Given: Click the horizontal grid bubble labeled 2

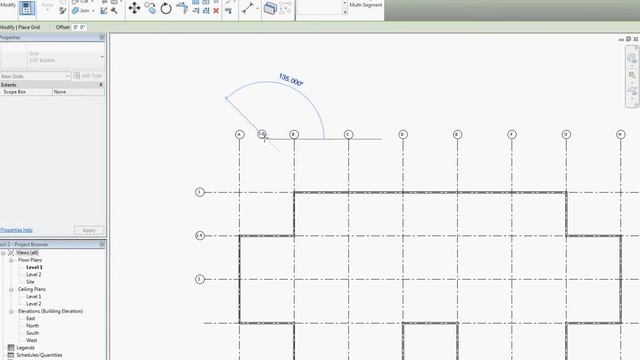Looking at the screenshot, I should (x=200, y=280).
